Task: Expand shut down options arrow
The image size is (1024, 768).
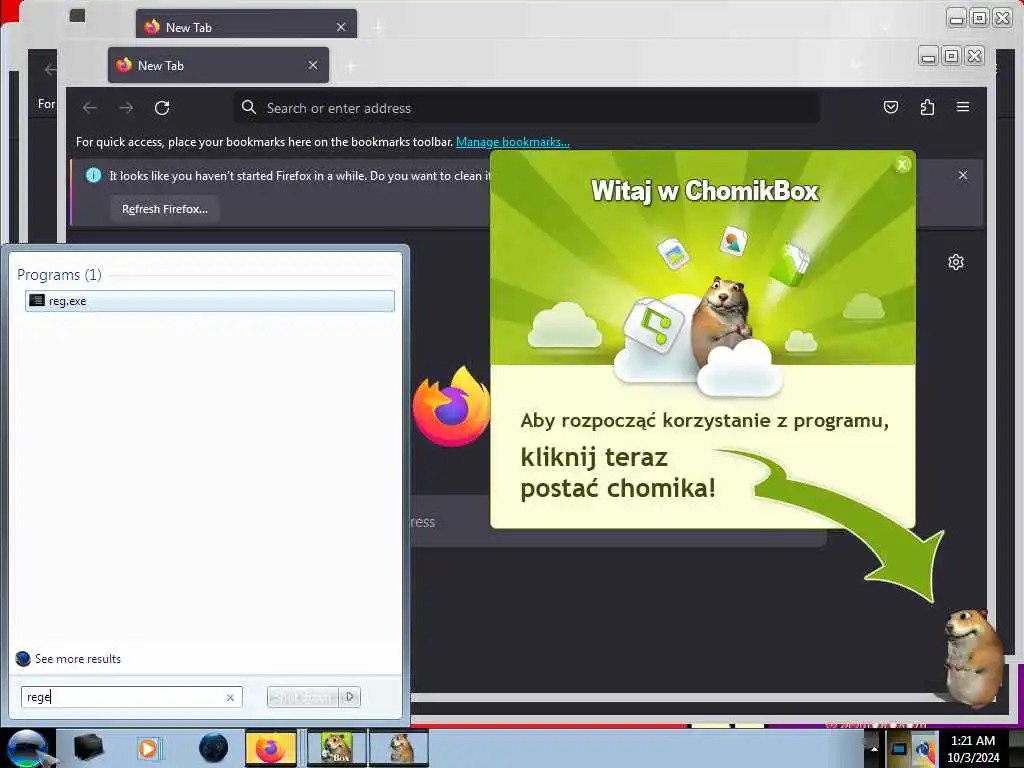Action: click(350, 697)
